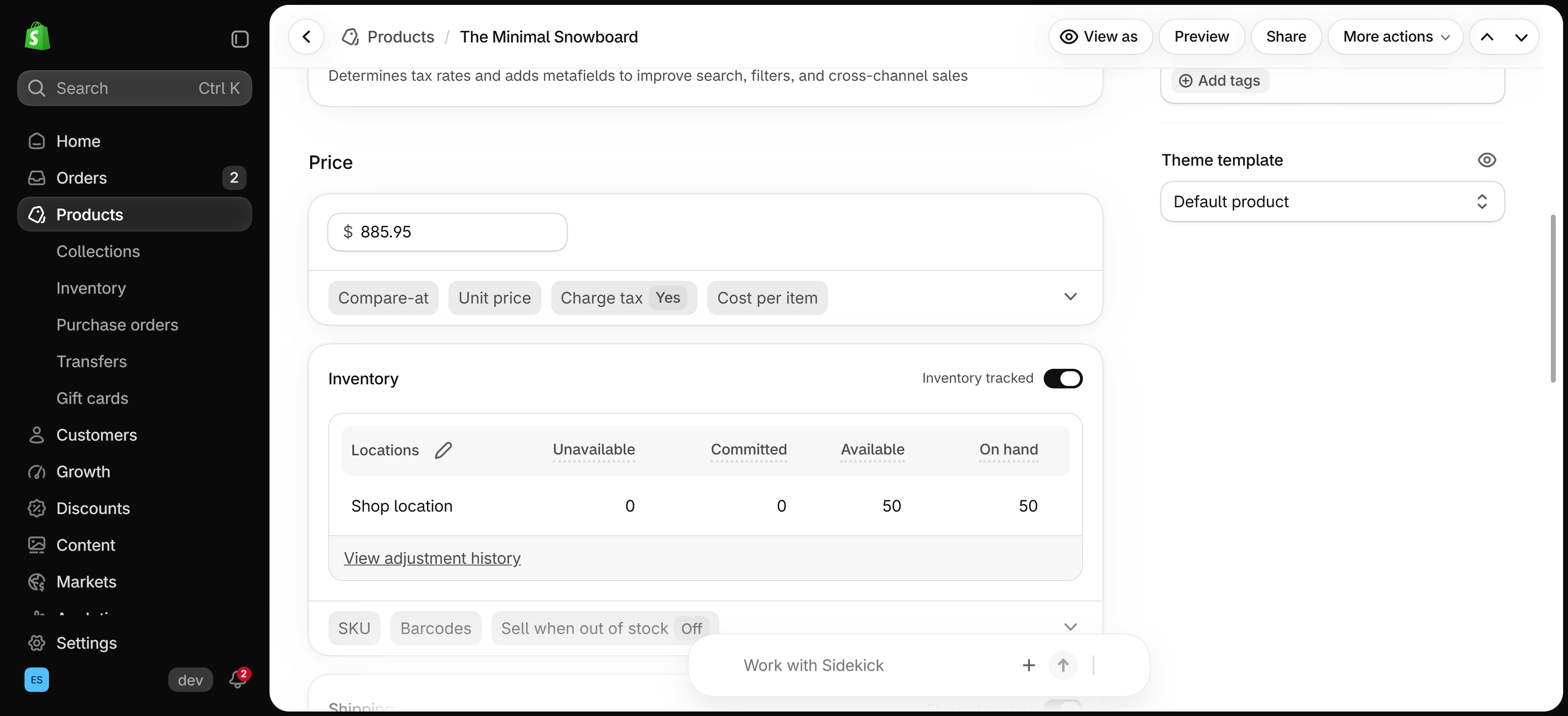Open Growth section in sidebar
The width and height of the screenshot is (1568, 716).
click(135, 472)
